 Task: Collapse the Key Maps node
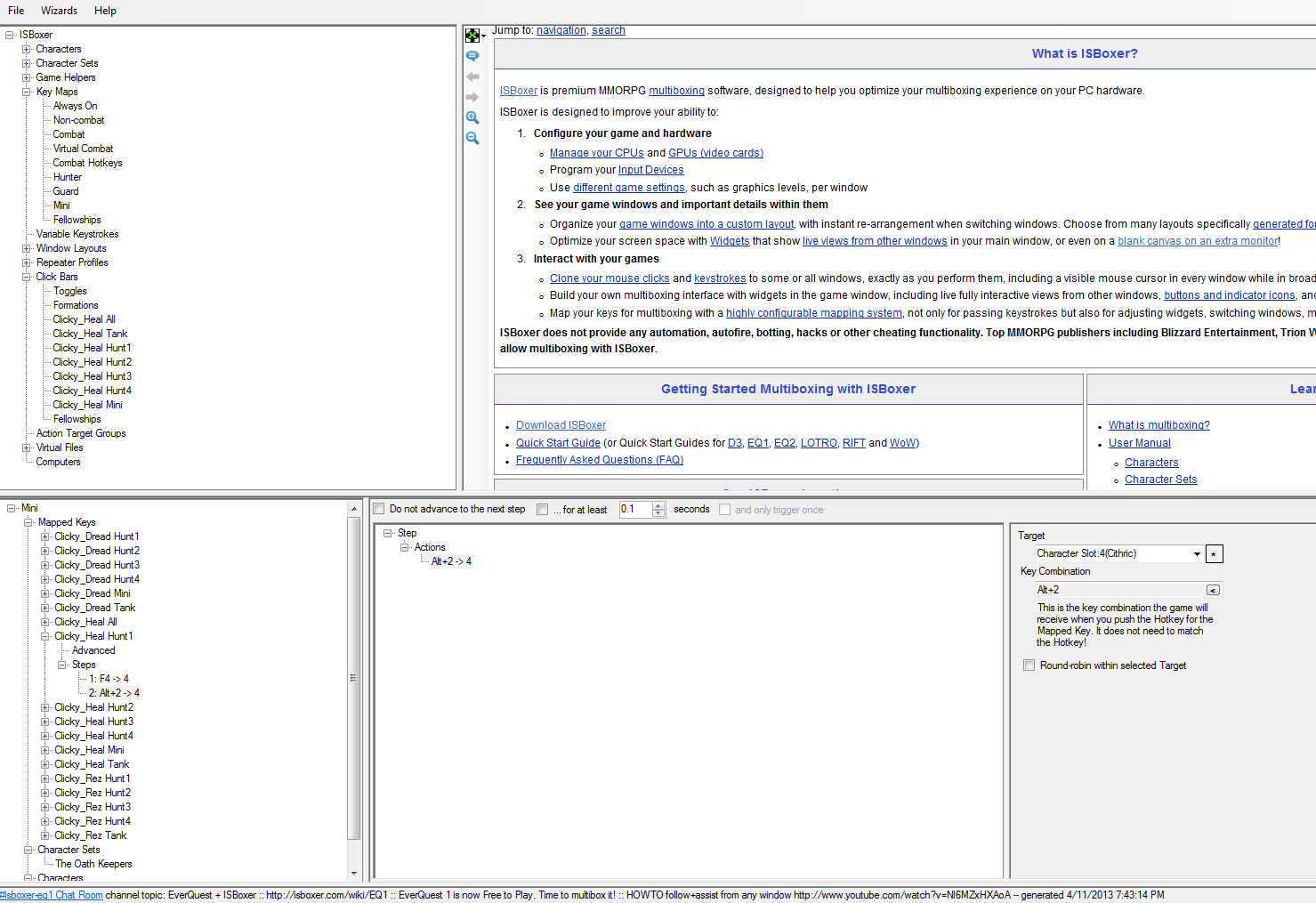click(x=27, y=92)
